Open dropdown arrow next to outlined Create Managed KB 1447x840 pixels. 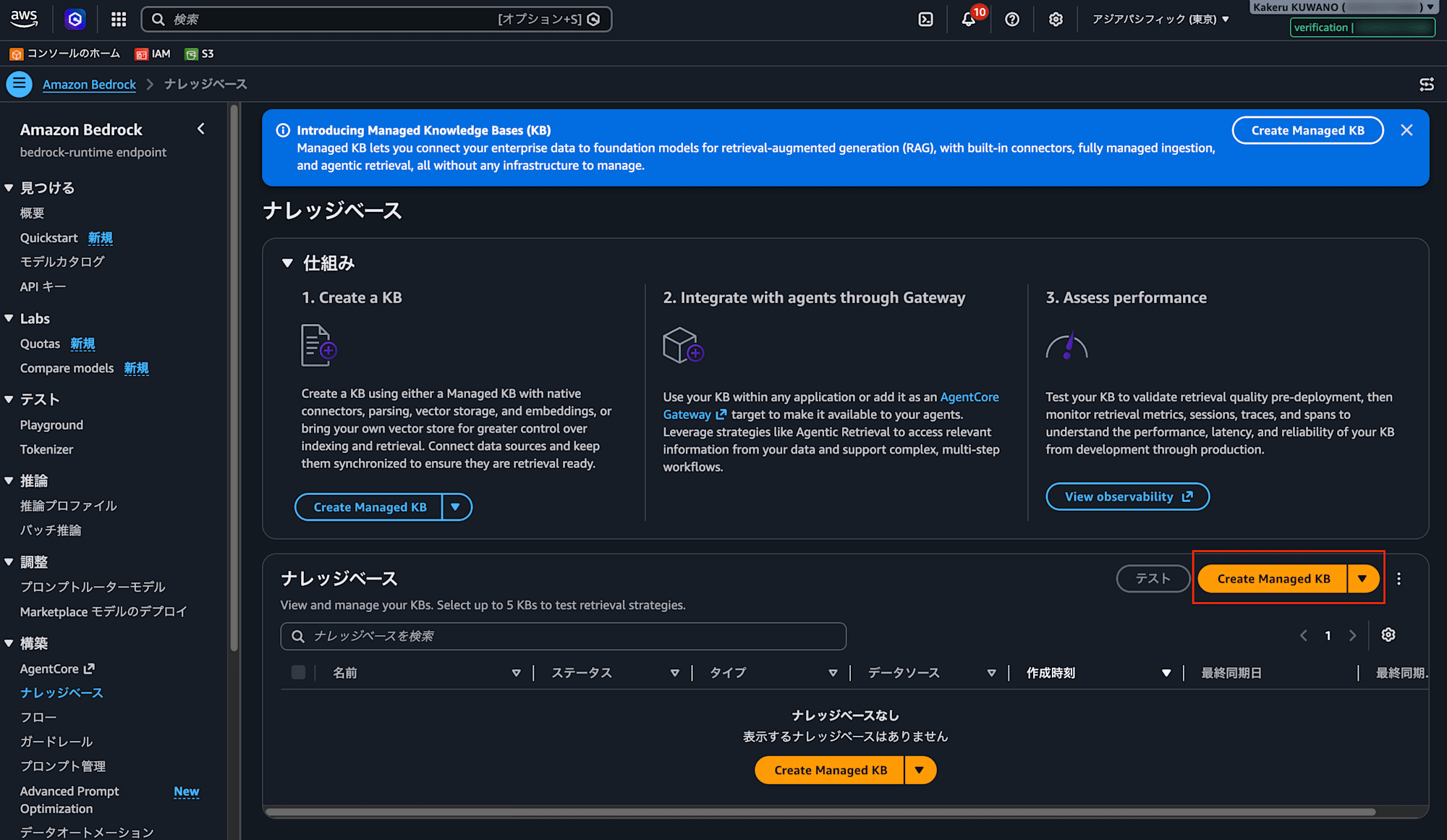tap(456, 507)
